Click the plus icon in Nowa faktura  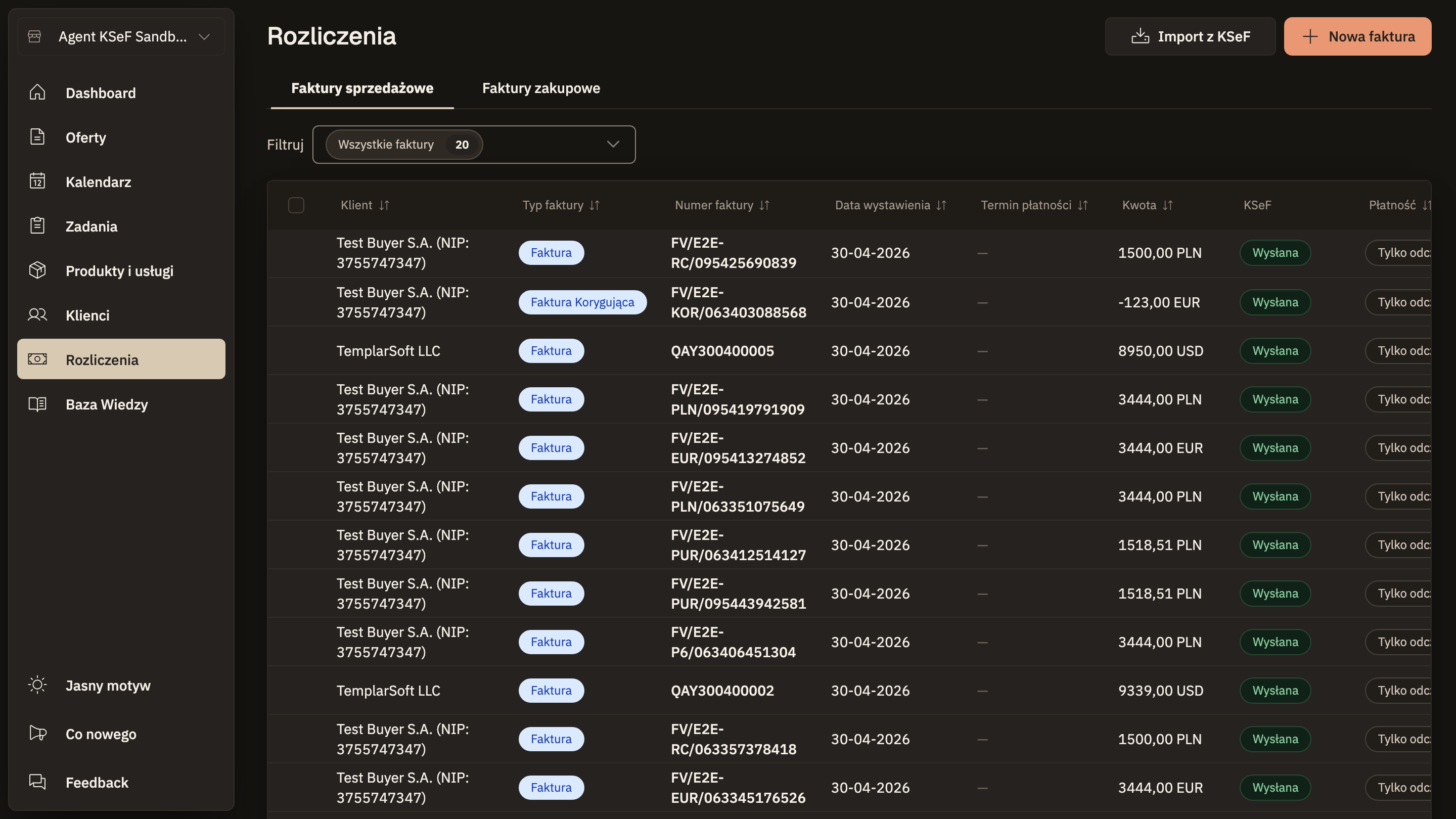point(1310,37)
